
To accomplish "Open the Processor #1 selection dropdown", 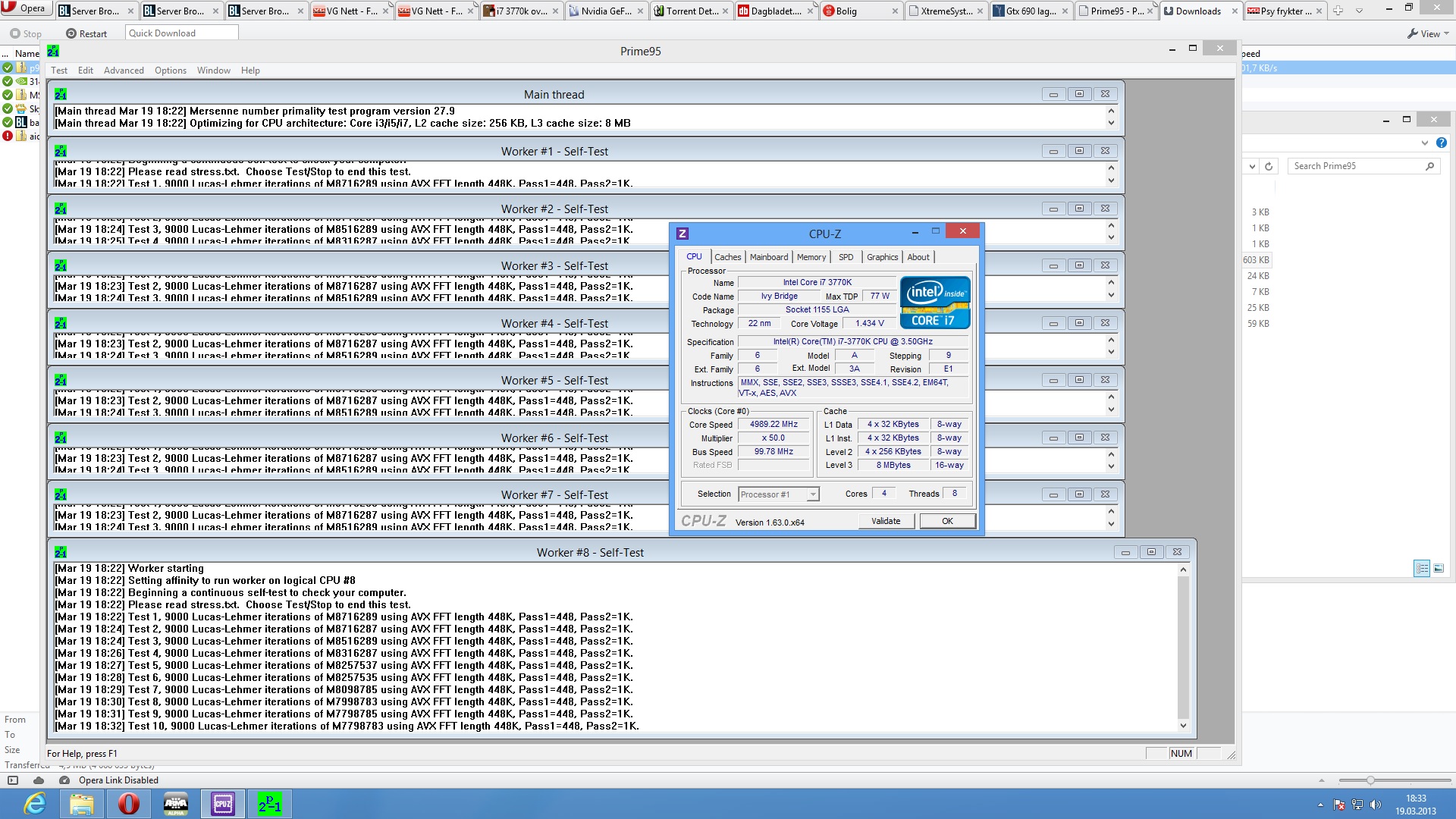I will 779,494.
